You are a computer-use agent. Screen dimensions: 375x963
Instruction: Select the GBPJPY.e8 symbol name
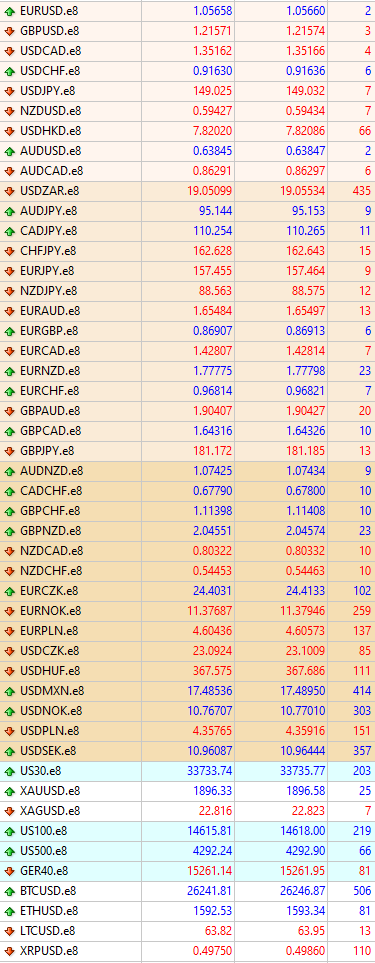47,451
